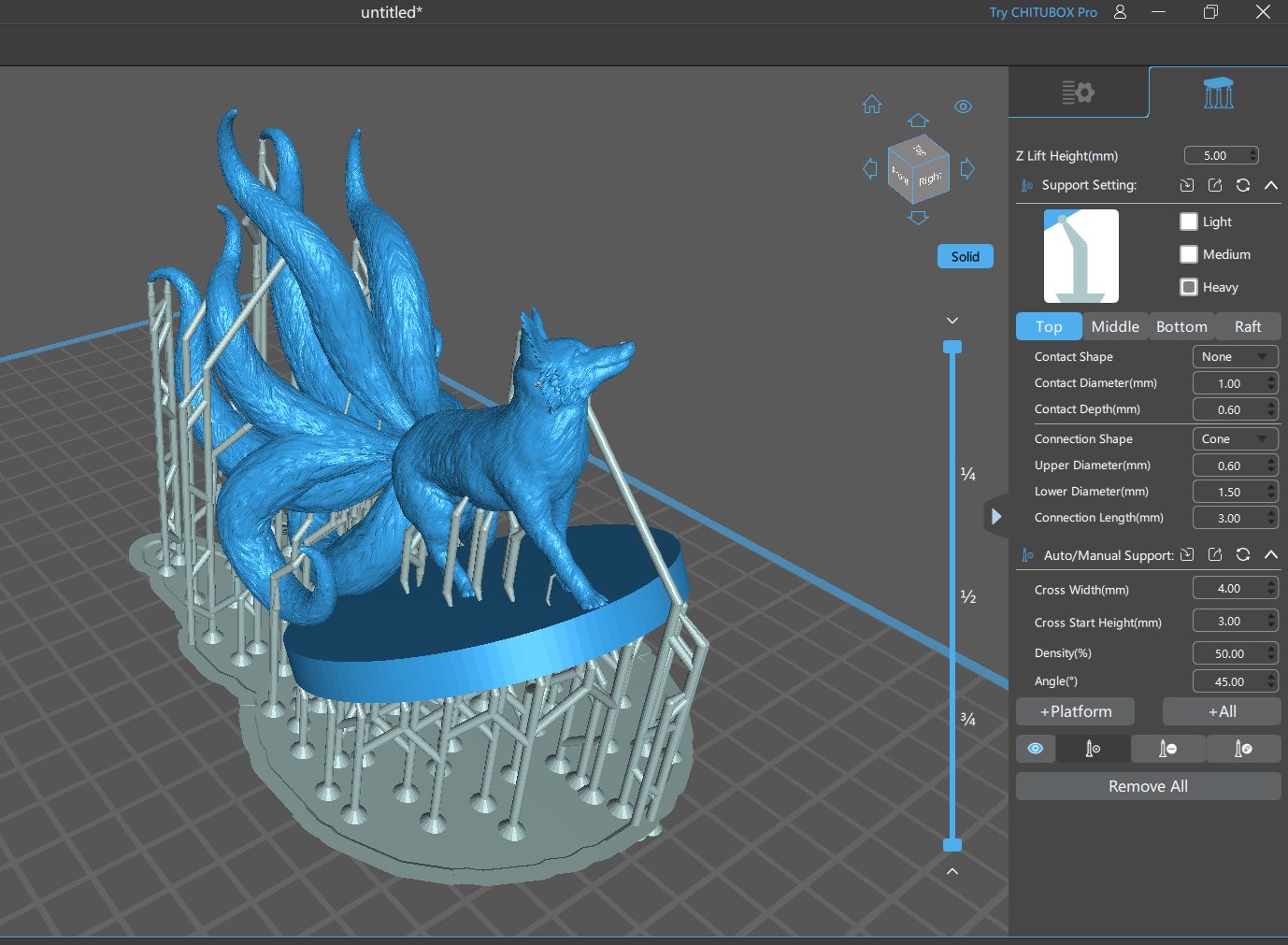Adjust Lower Diameter stepper arrows
The height and width of the screenshot is (945, 1288).
(x=1271, y=492)
